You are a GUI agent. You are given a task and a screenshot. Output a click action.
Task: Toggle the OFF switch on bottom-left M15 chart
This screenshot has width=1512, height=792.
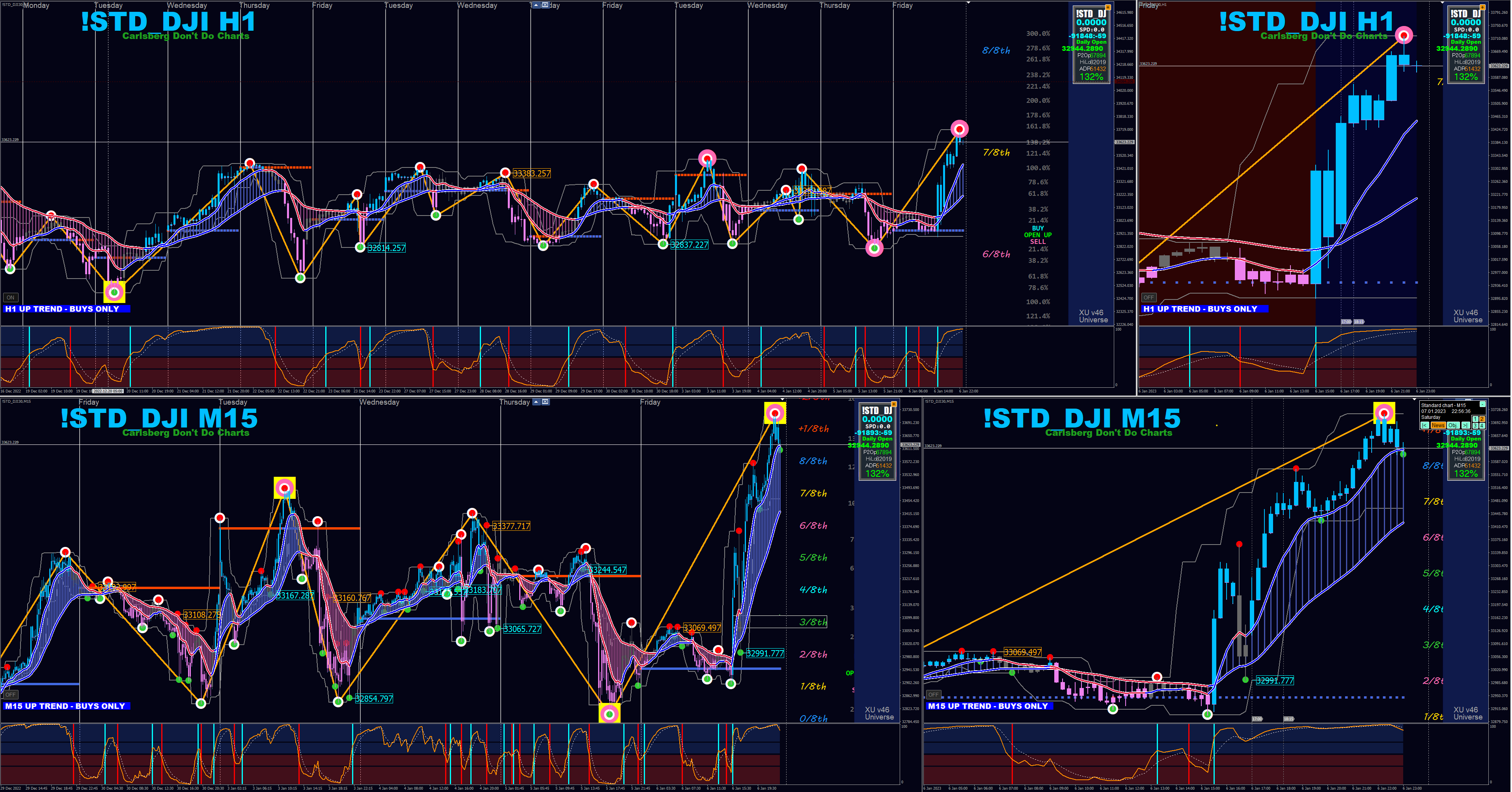point(10,695)
